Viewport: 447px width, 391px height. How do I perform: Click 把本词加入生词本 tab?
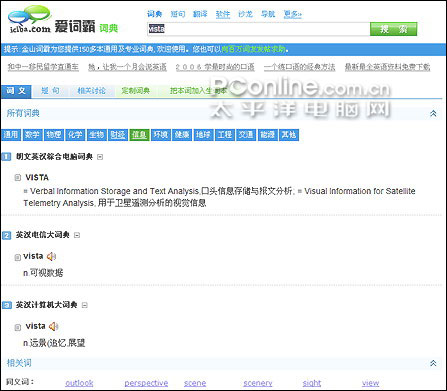pyautogui.click(x=198, y=91)
